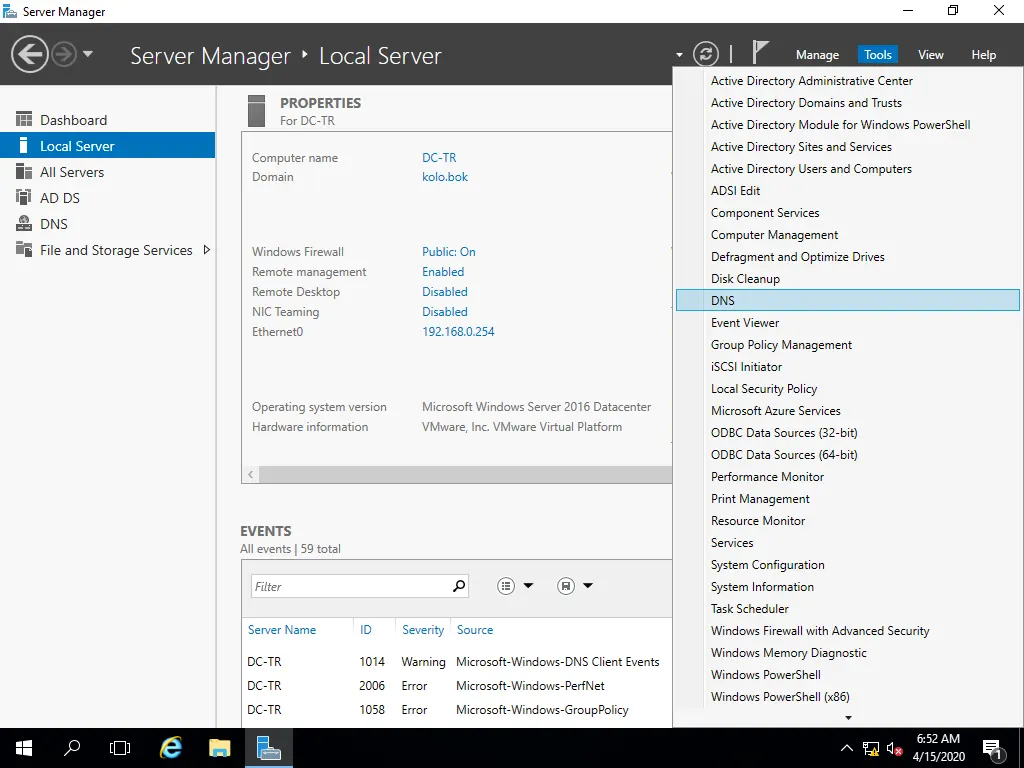Click Remote management Enabled link

[443, 272]
